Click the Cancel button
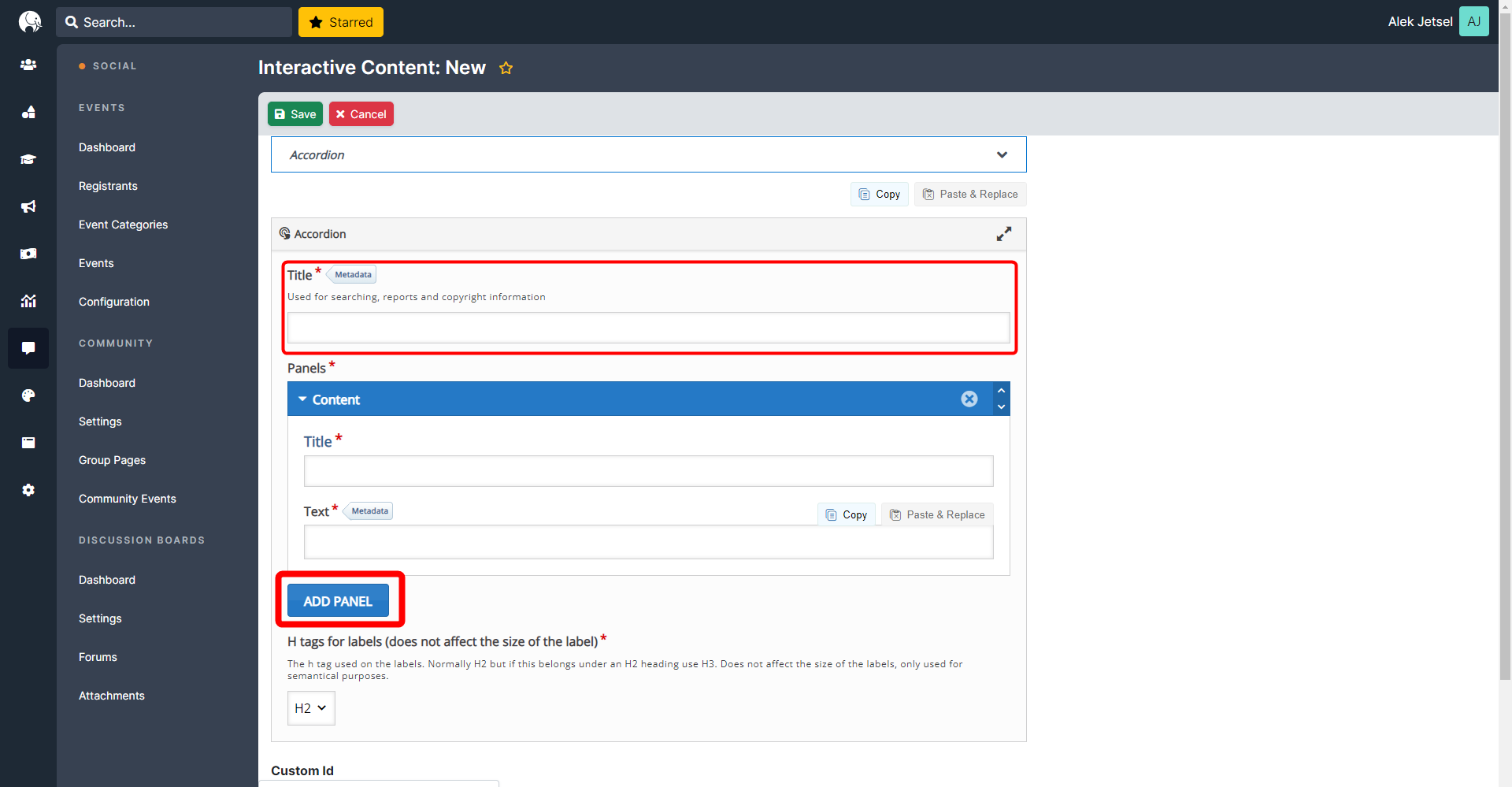 click(361, 114)
